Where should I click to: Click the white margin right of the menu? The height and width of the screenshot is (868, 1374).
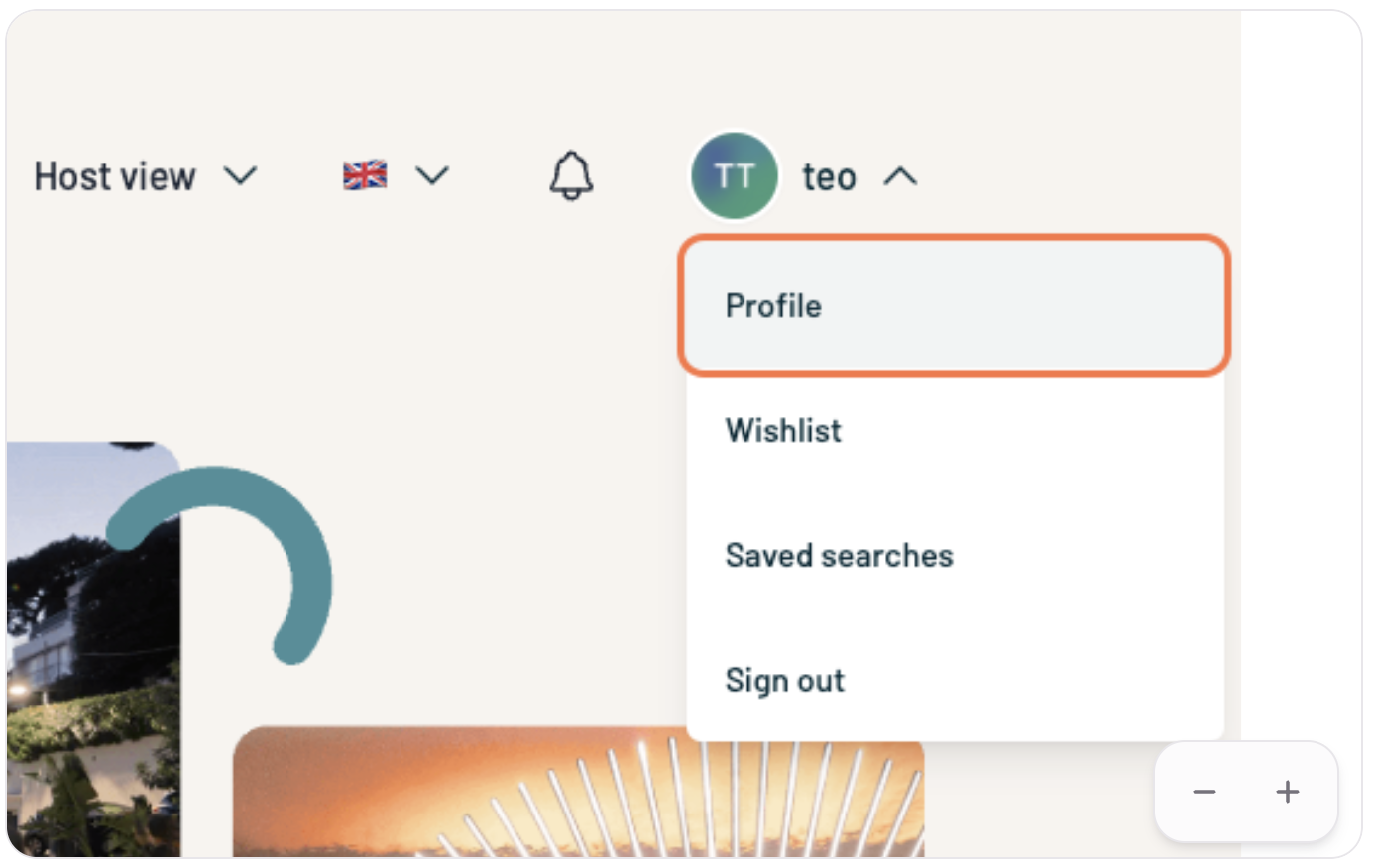[x=1299, y=396]
